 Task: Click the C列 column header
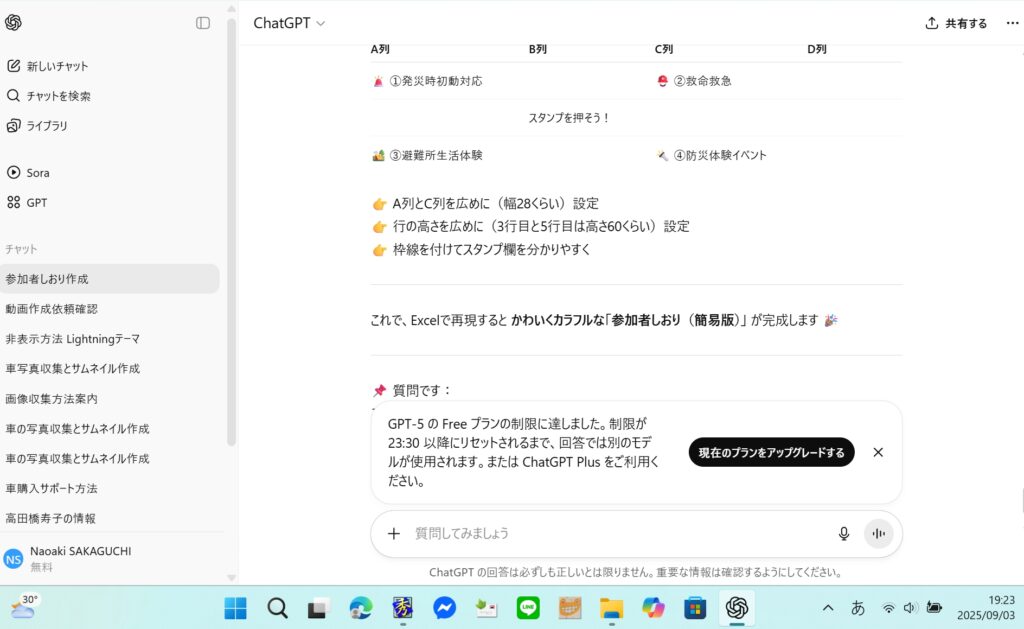pos(664,49)
